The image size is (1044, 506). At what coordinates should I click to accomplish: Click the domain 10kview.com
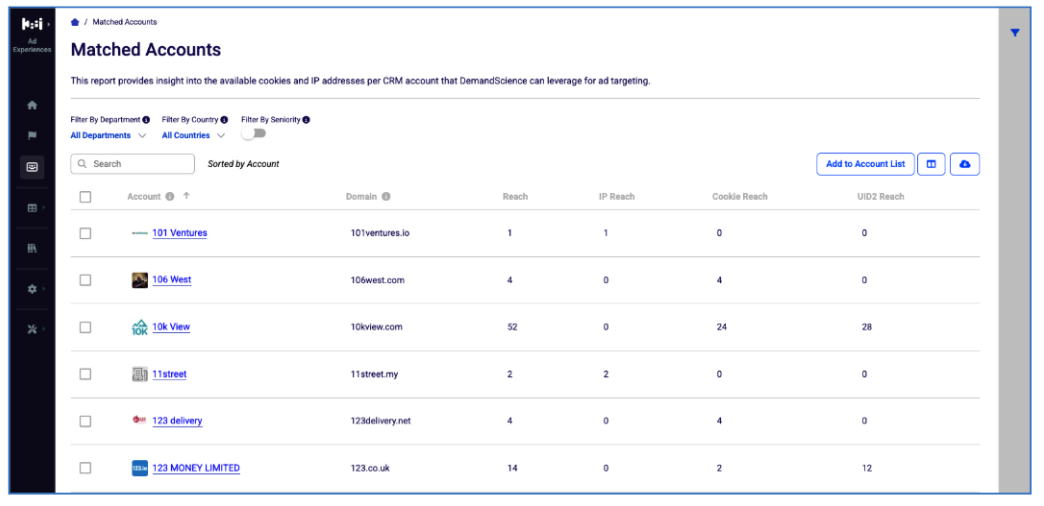tap(376, 327)
